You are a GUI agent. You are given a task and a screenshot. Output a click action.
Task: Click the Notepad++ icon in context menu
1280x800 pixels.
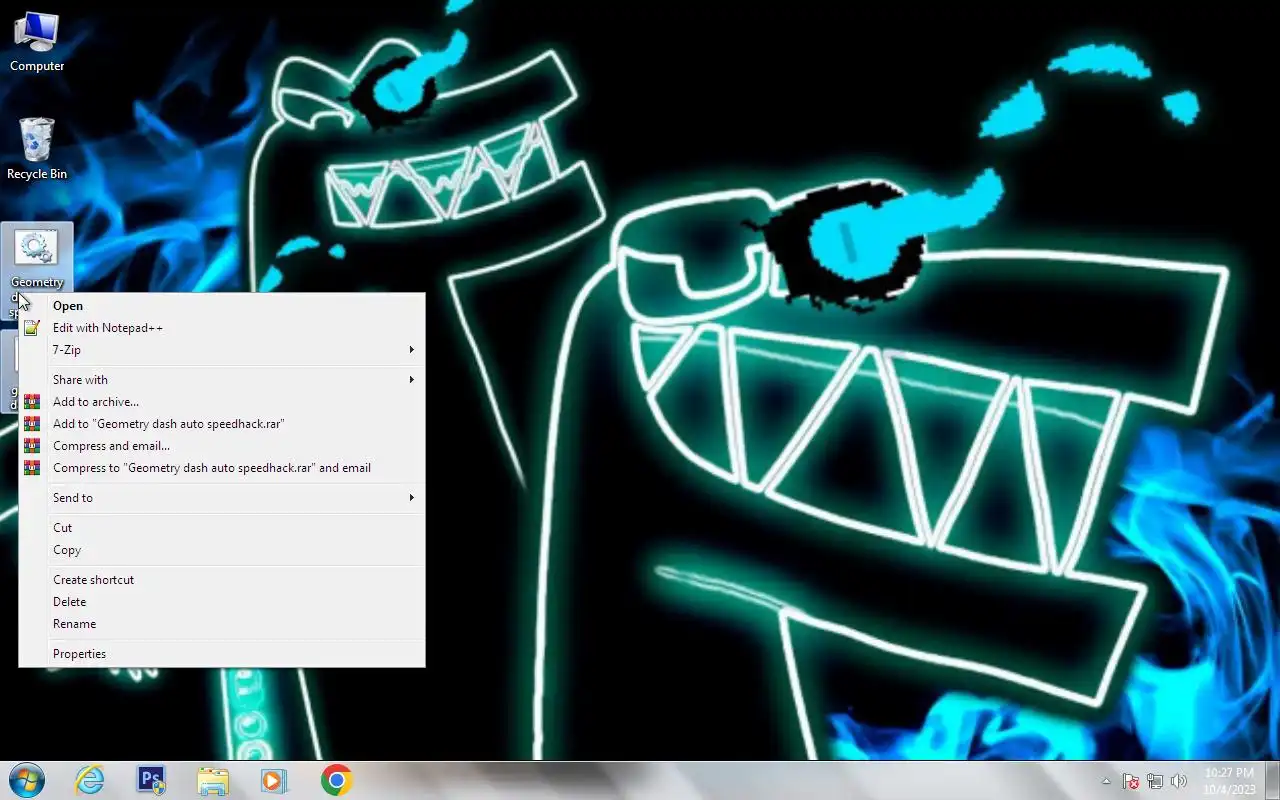(32, 328)
